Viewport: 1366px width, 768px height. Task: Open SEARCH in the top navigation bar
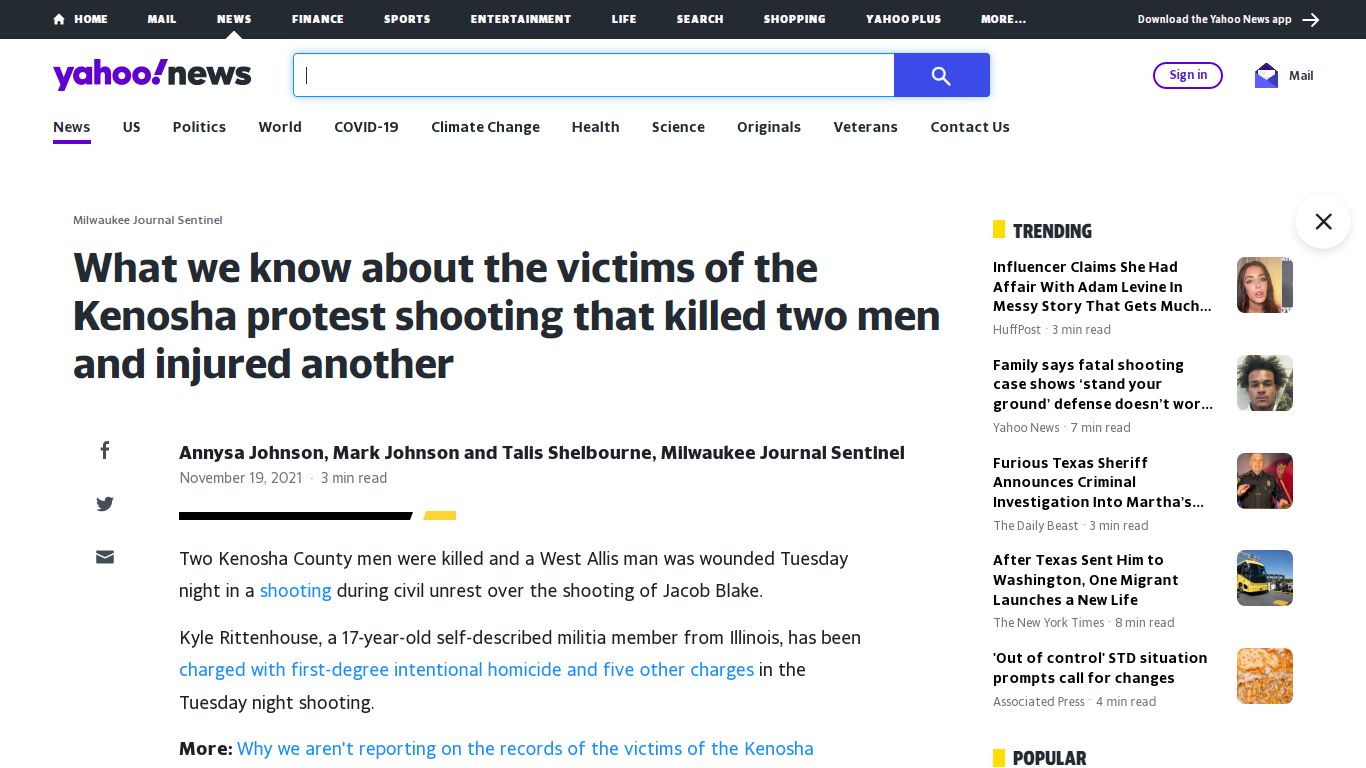click(700, 19)
